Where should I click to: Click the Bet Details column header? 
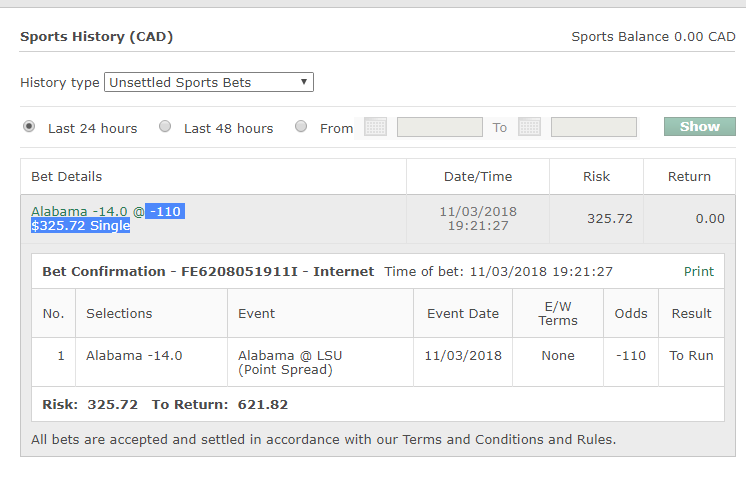(66, 177)
